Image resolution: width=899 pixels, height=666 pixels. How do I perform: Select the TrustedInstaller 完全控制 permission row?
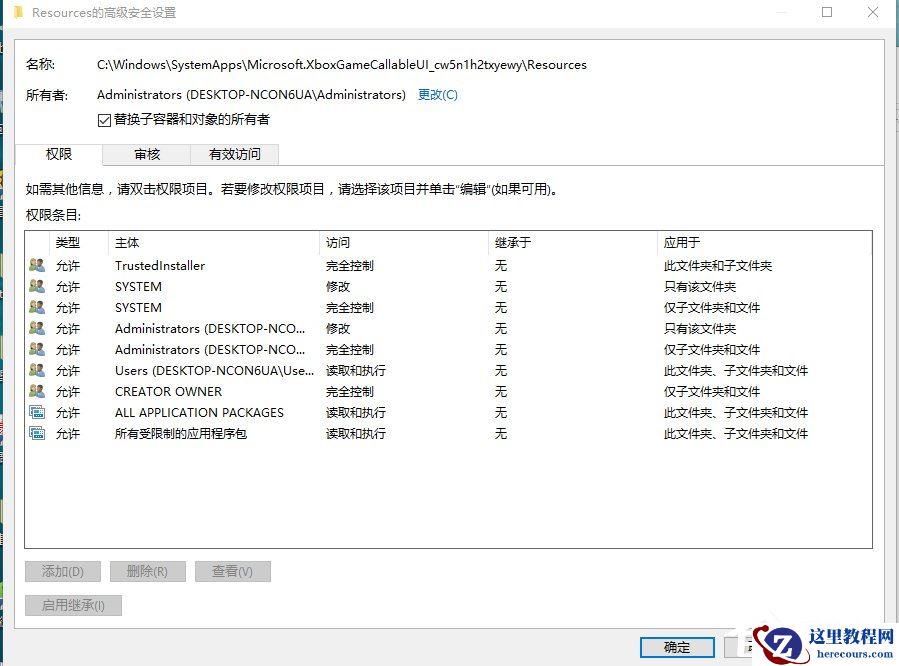click(300, 265)
